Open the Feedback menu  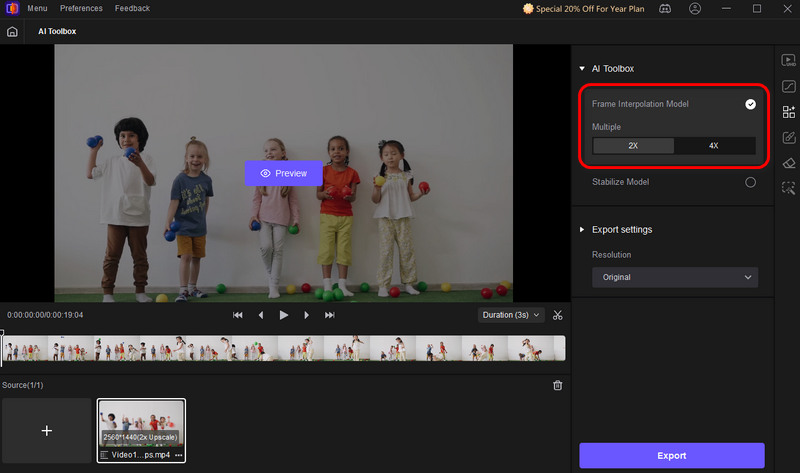(x=132, y=9)
